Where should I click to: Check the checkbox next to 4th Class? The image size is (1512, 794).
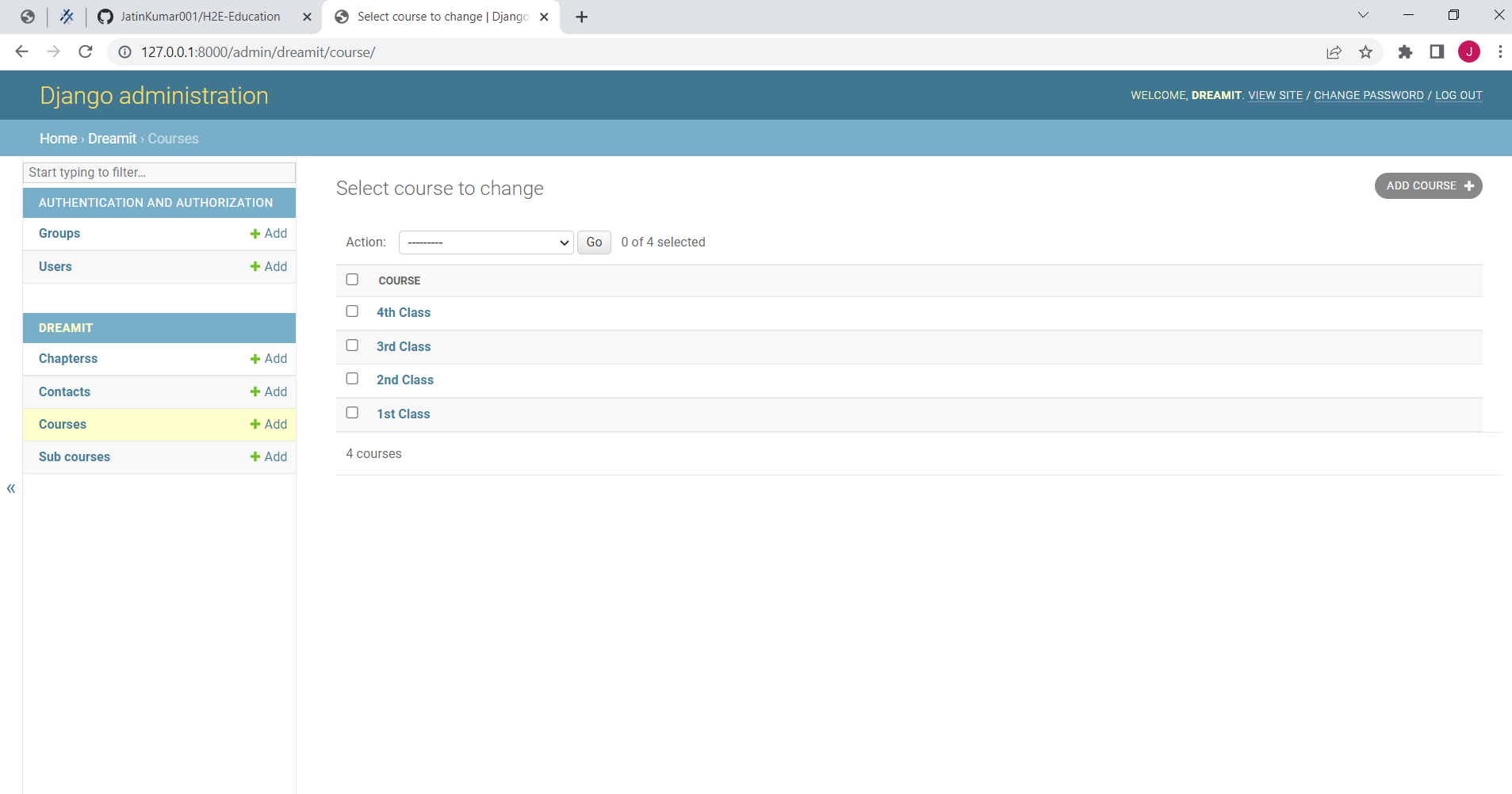[352, 311]
